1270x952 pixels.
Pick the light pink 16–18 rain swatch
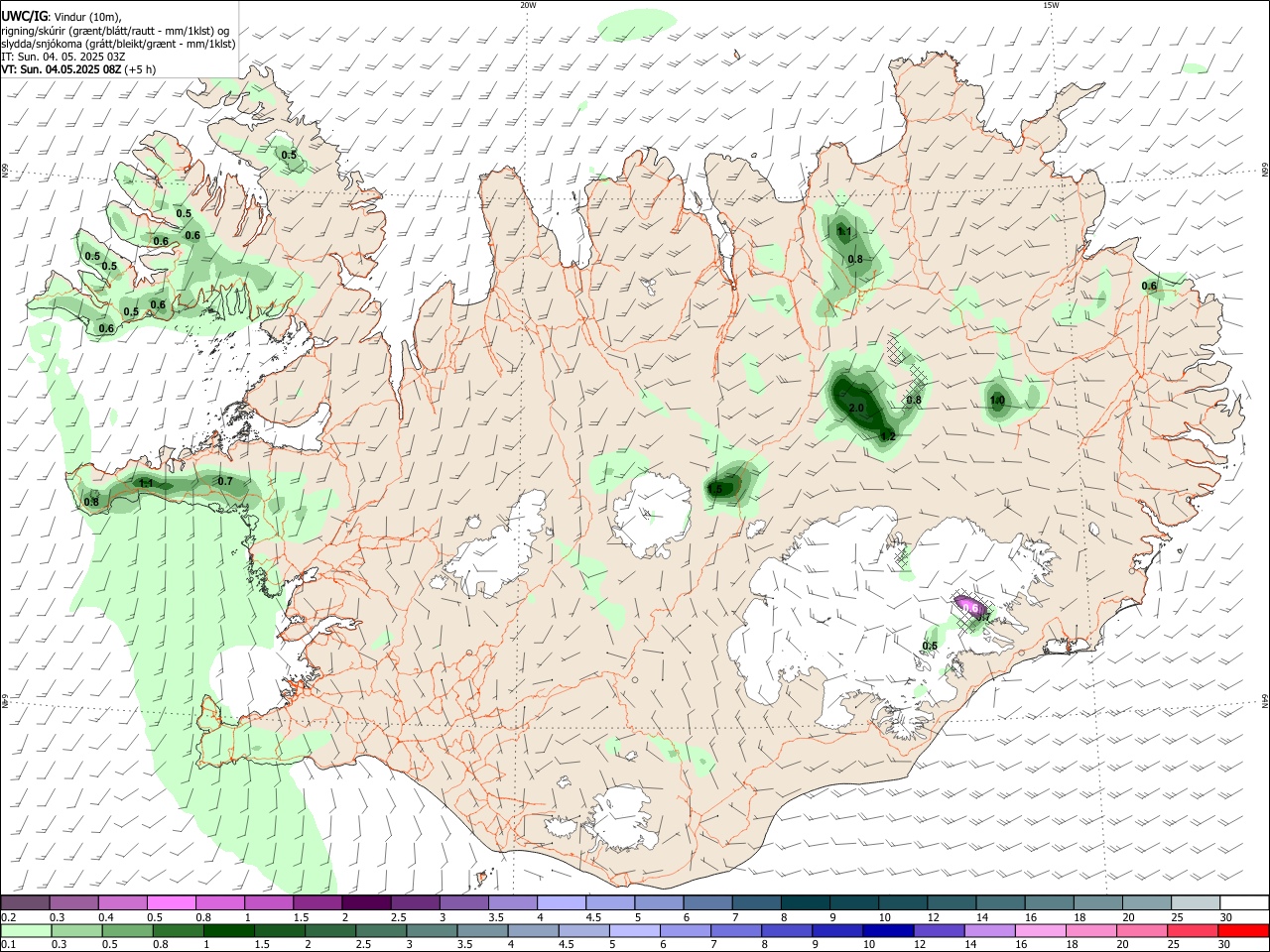coord(1041,930)
